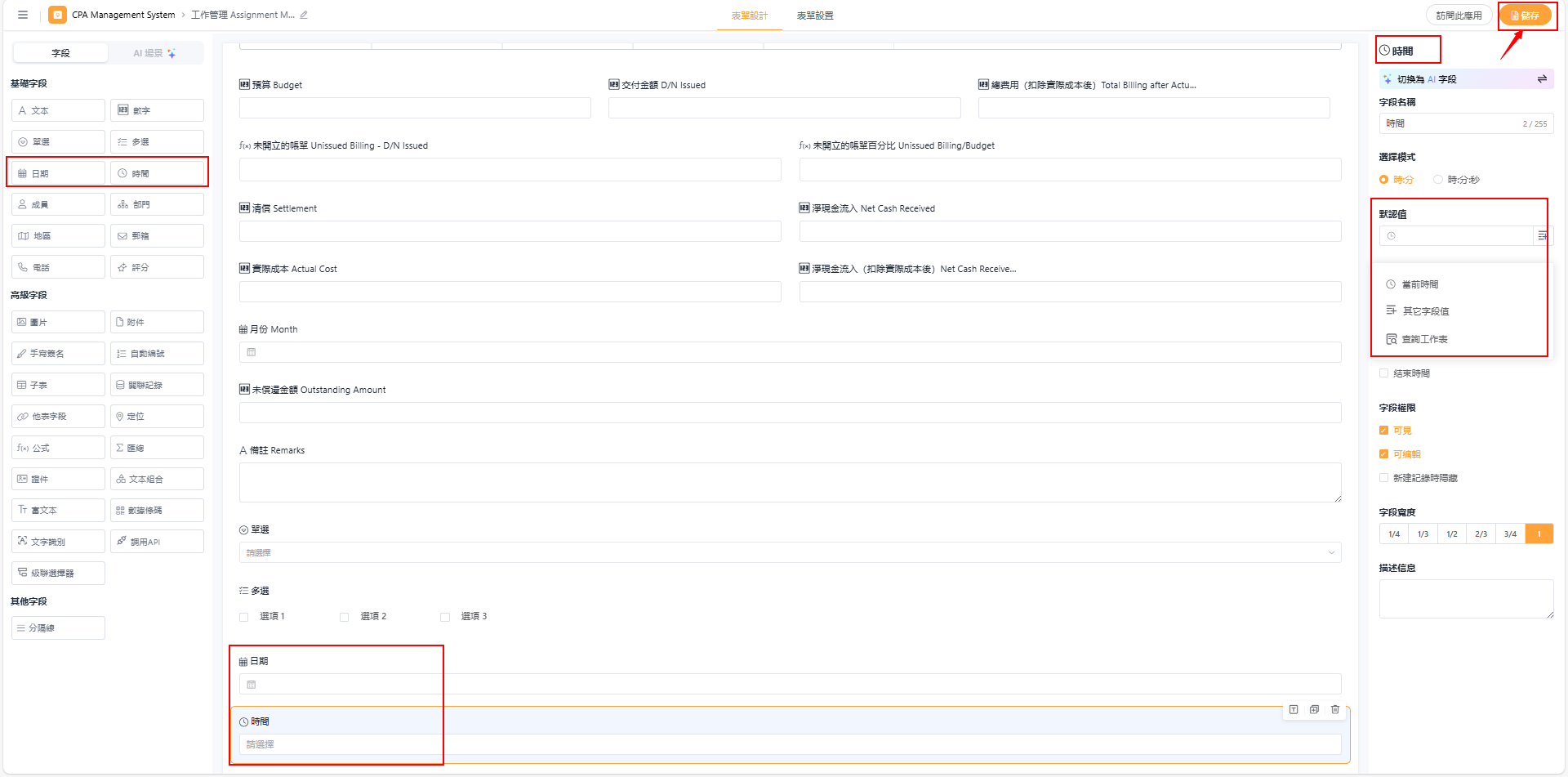This screenshot has width=1568, height=777.
Task: Delete the selected 時間 field via trash icon
Action: click(1335, 709)
